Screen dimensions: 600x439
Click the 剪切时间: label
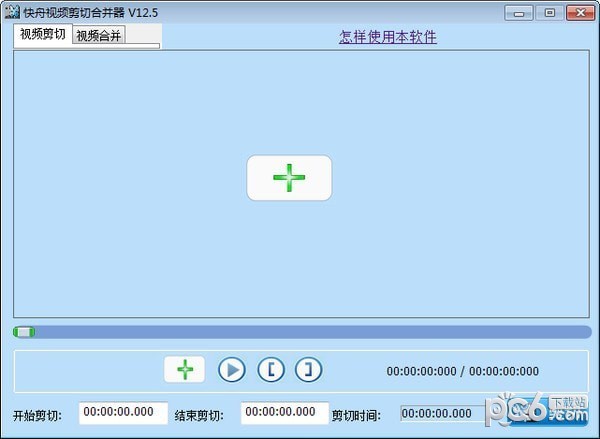point(356,416)
